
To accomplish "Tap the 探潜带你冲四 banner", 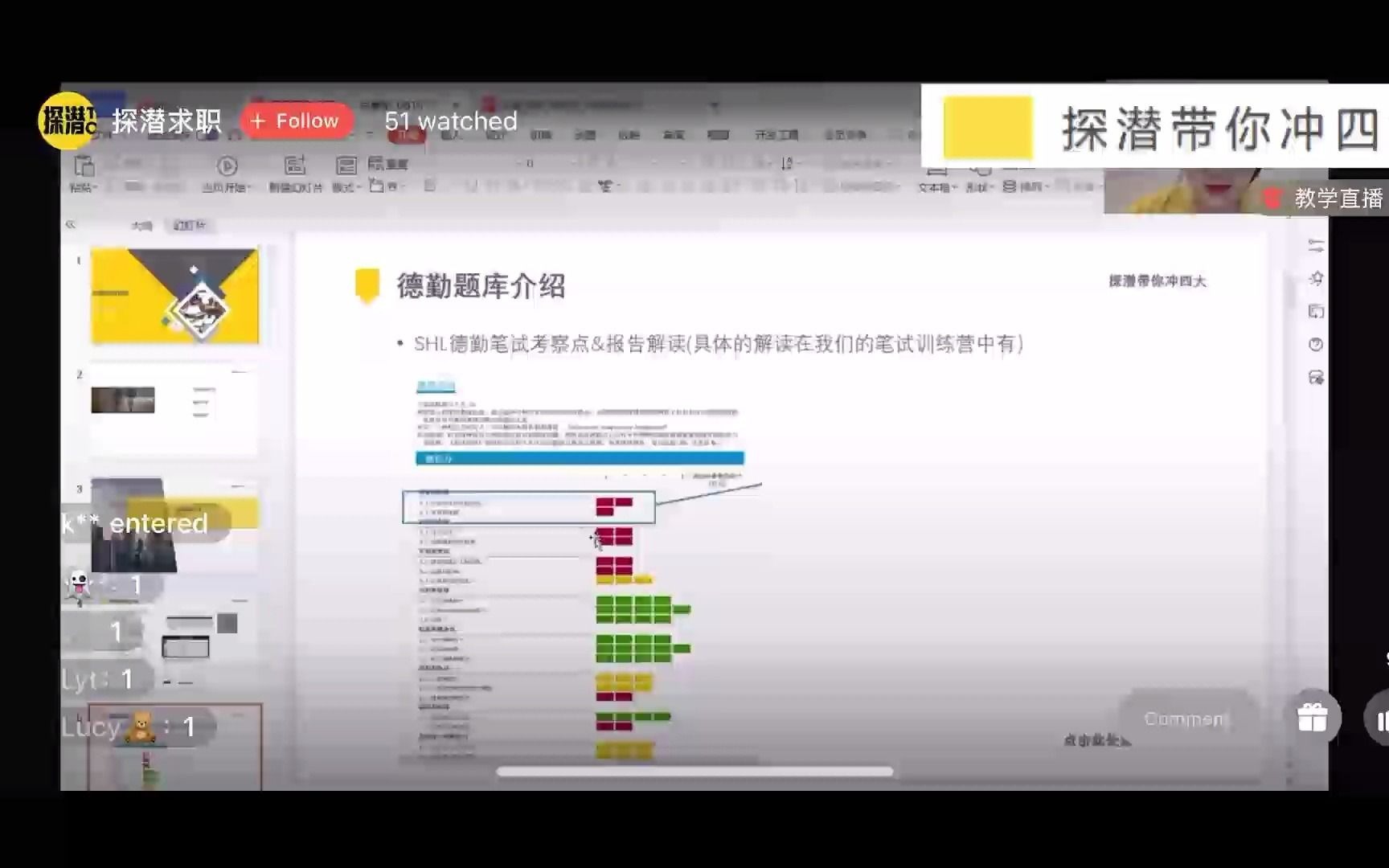I will [x=1155, y=126].
